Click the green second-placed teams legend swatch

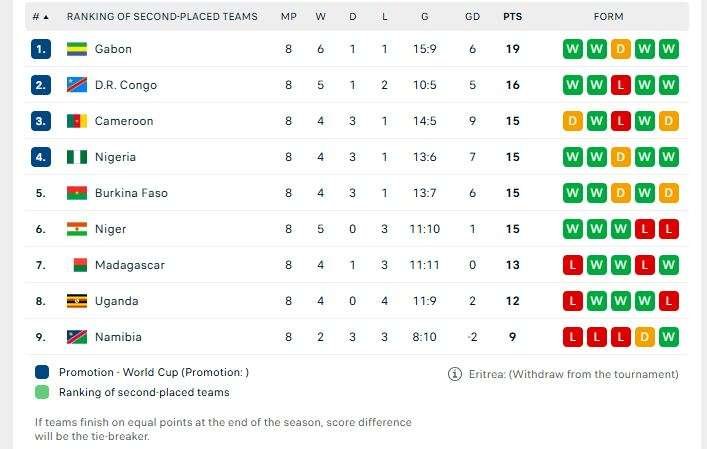tap(42, 392)
